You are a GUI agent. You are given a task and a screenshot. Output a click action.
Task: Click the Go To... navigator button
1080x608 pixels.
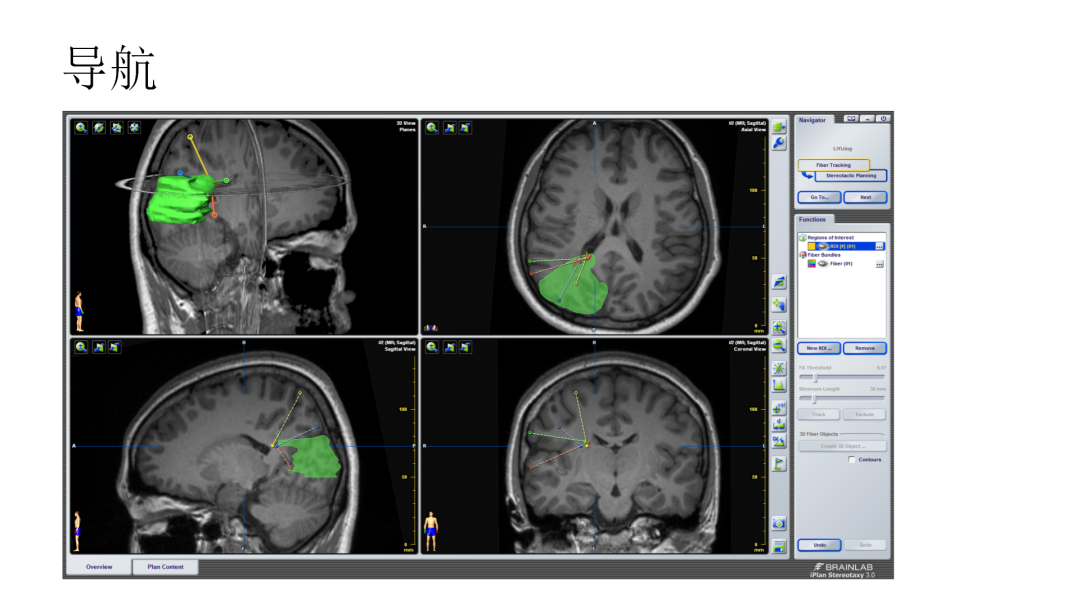(x=819, y=197)
